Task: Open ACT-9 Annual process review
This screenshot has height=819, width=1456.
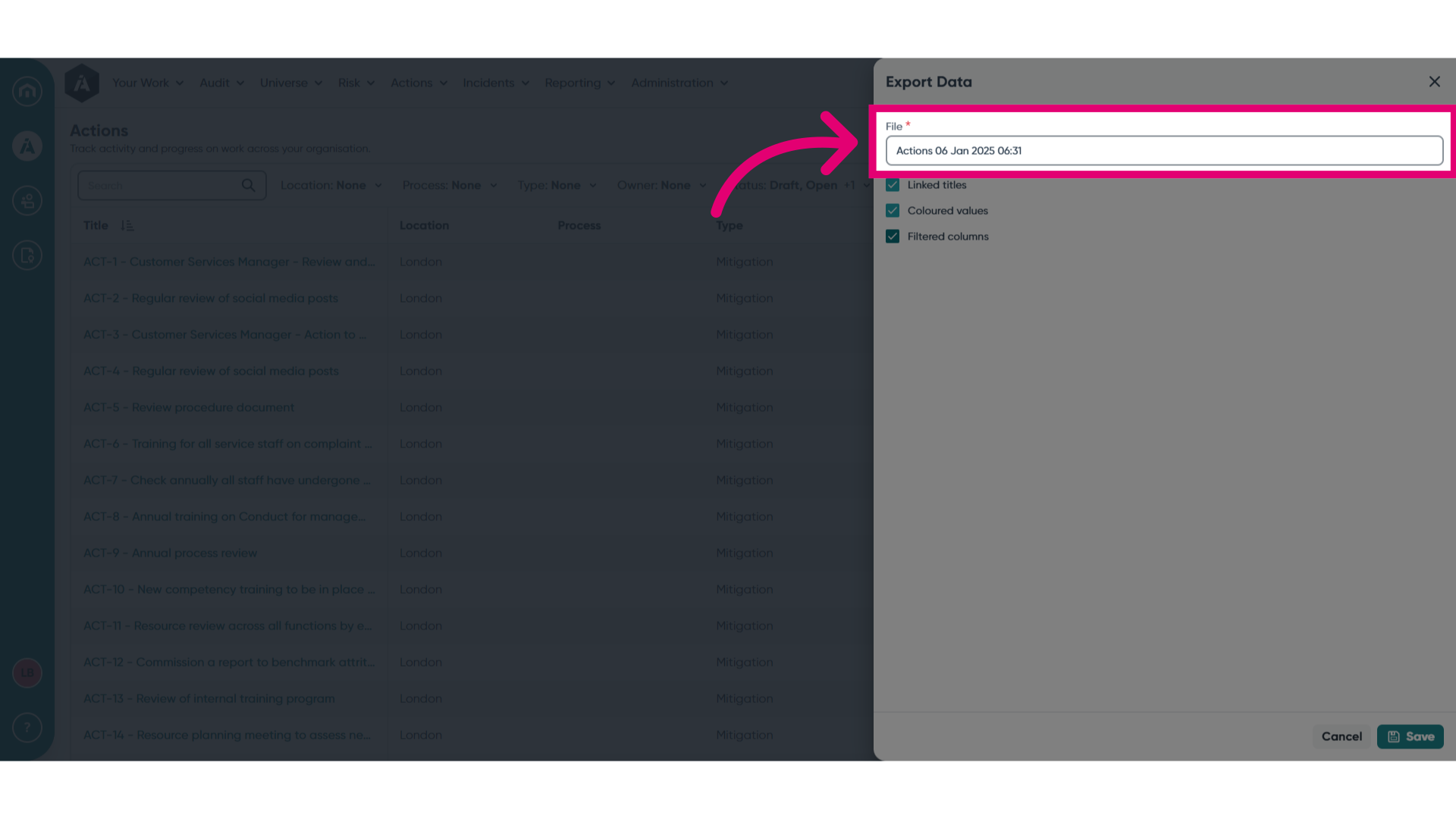Action: point(171,553)
